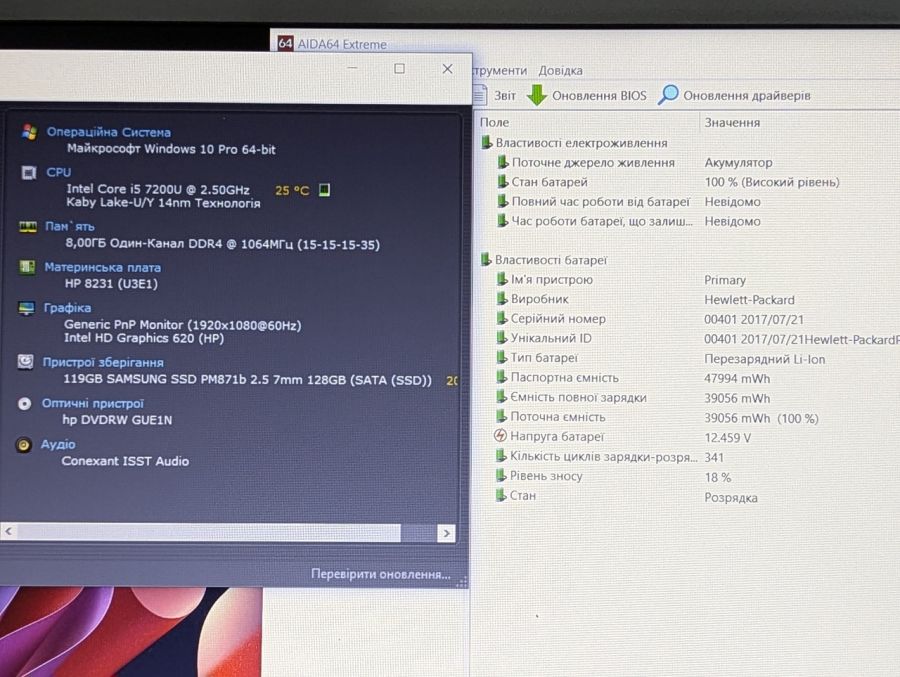This screenshot has width=900, height=677.
Task: Click the Рівень зносу row icon
Action: click(501, 476)
